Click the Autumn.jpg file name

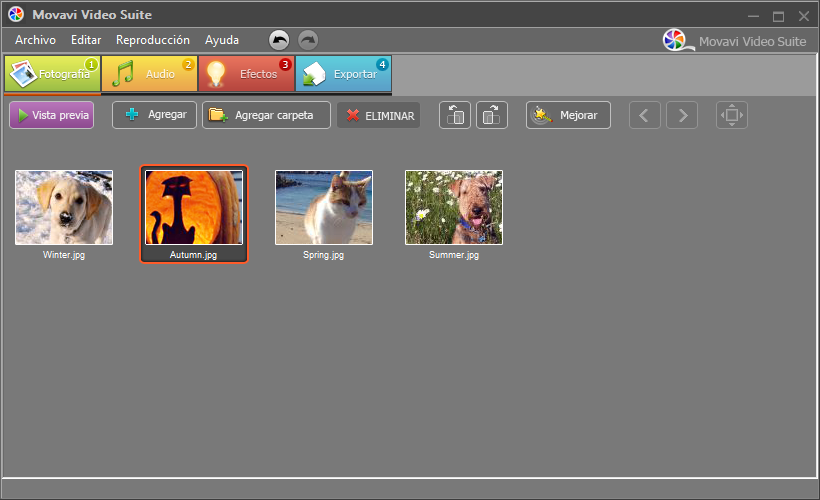point(193,255)
